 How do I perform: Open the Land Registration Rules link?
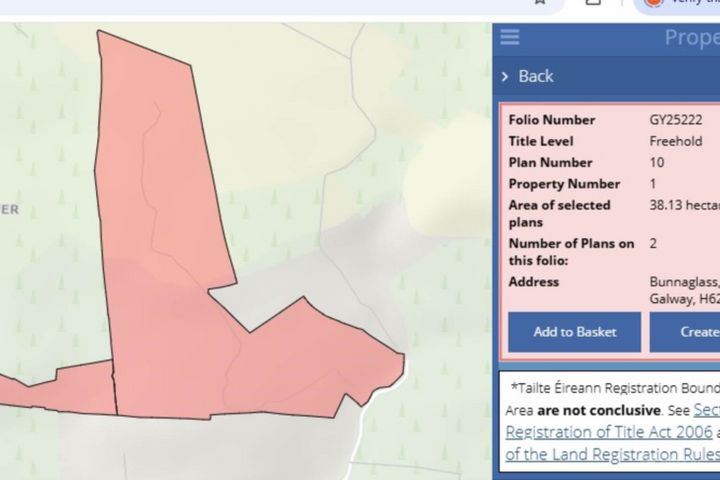613,454
